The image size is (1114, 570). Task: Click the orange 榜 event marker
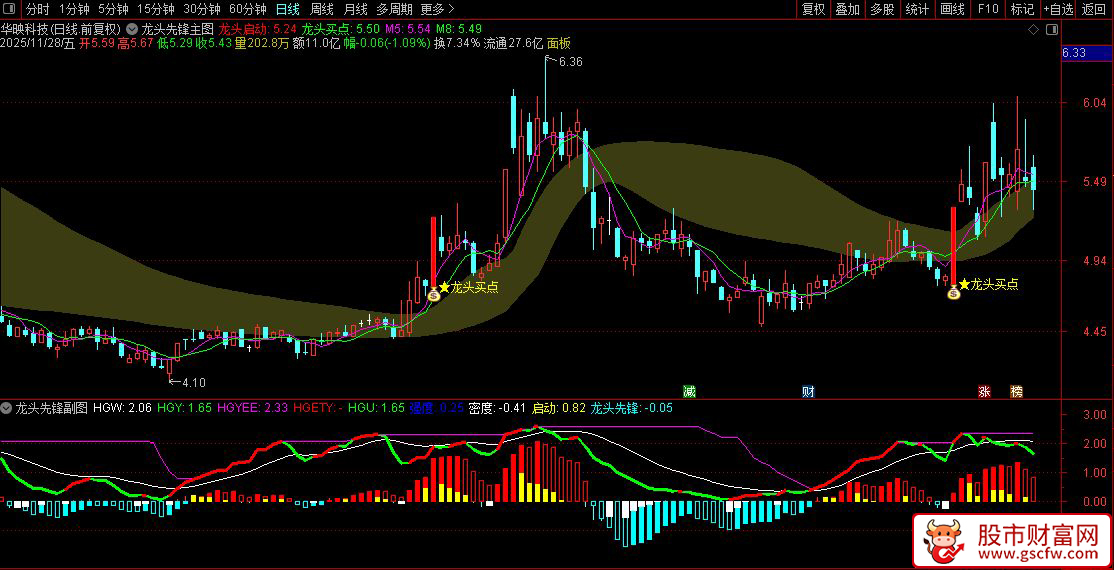[x=1017, y=391]
